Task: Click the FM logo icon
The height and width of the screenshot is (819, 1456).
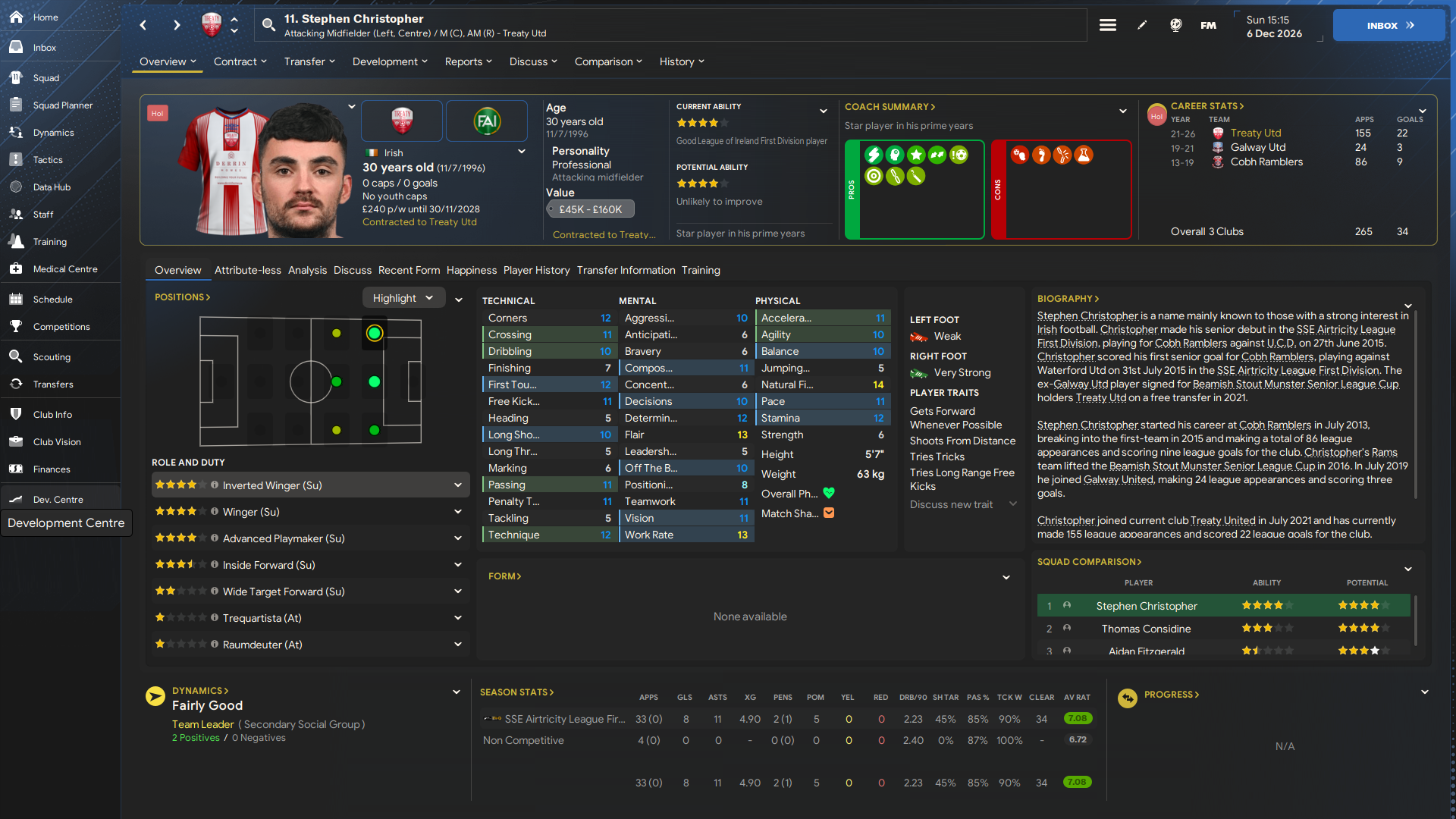Action: [x=1209, y=25]
